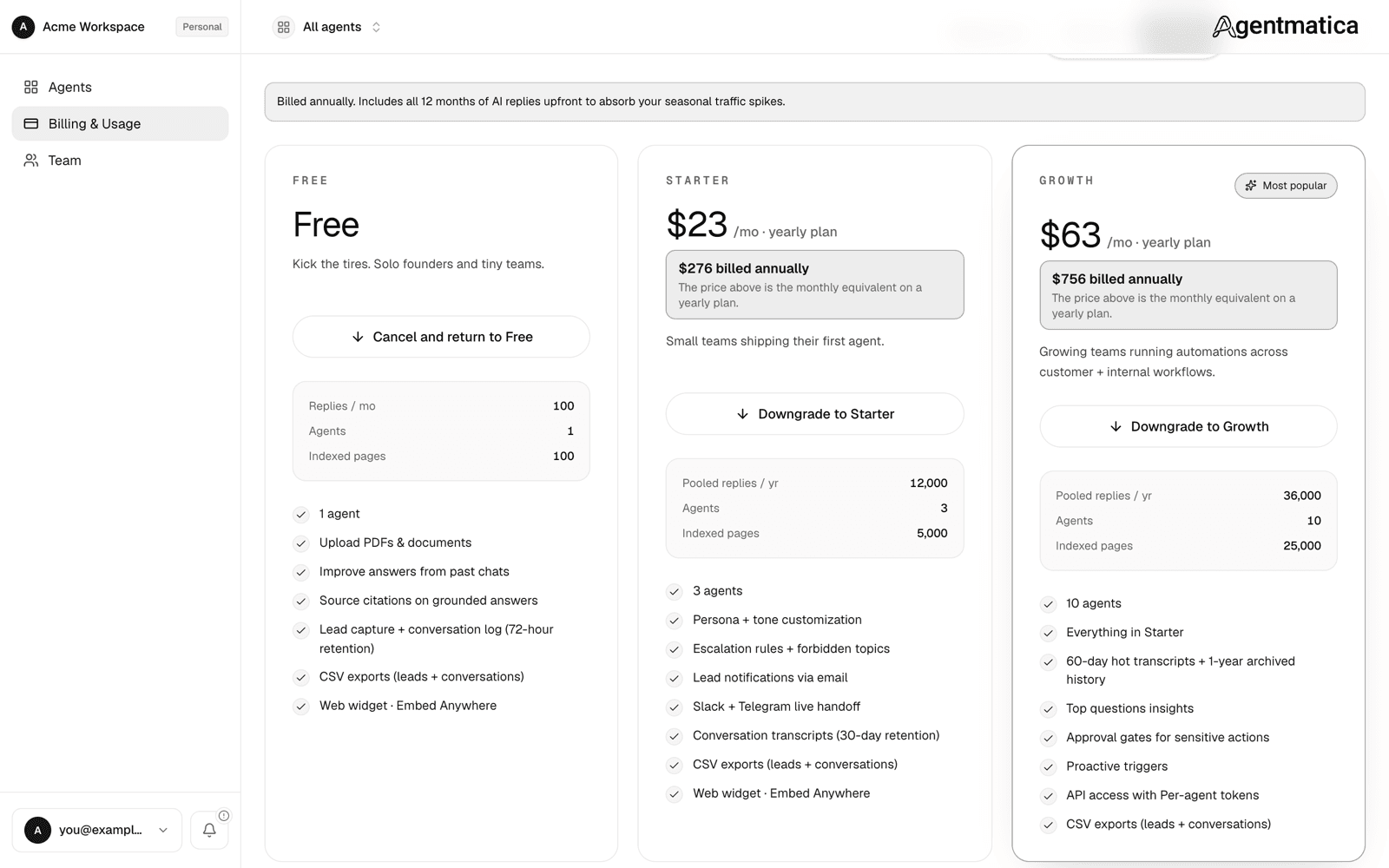This screenshot has width=1389, height=868.
Task: Click the Agents grid icon in sidebar
Action: coord(31,87)
